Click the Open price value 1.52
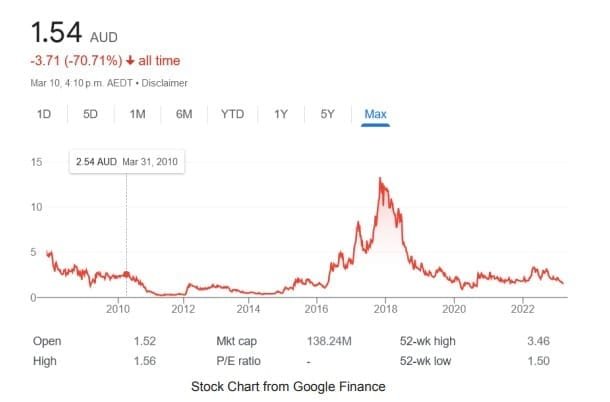 click(145, 341)
